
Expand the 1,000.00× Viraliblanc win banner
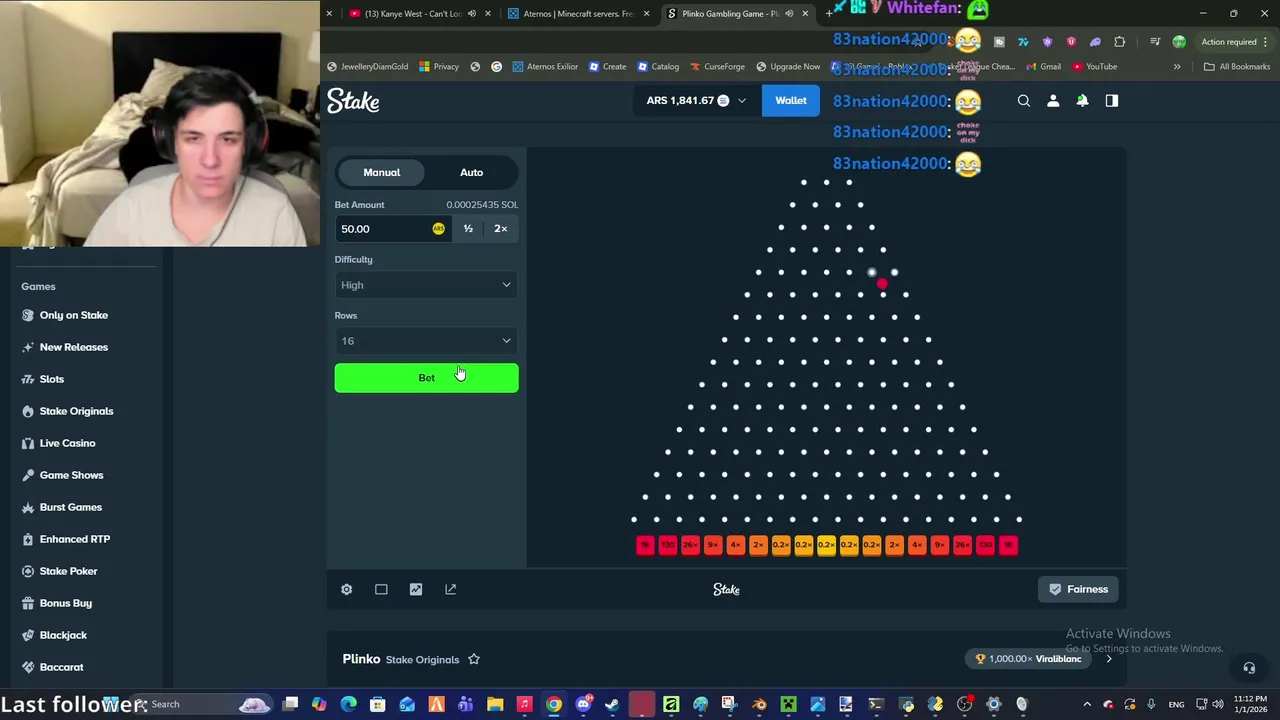1109,659
